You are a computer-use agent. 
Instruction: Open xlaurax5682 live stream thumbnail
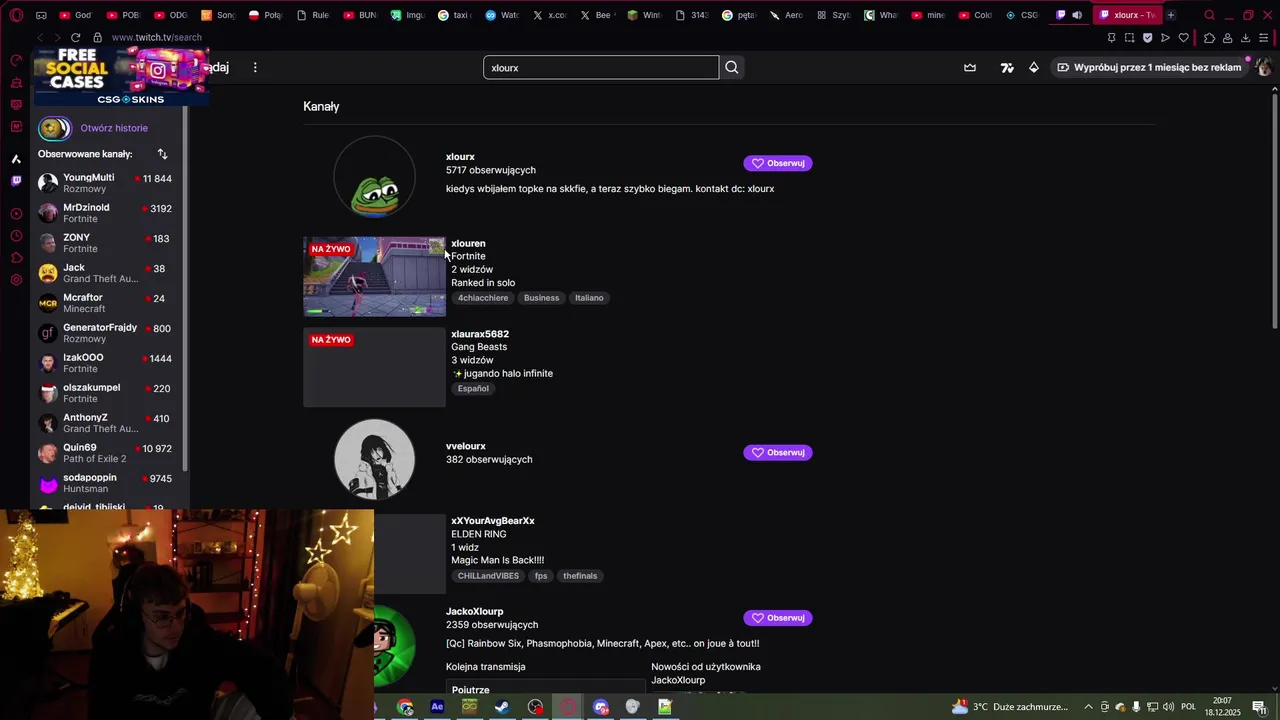click(375, 367)
